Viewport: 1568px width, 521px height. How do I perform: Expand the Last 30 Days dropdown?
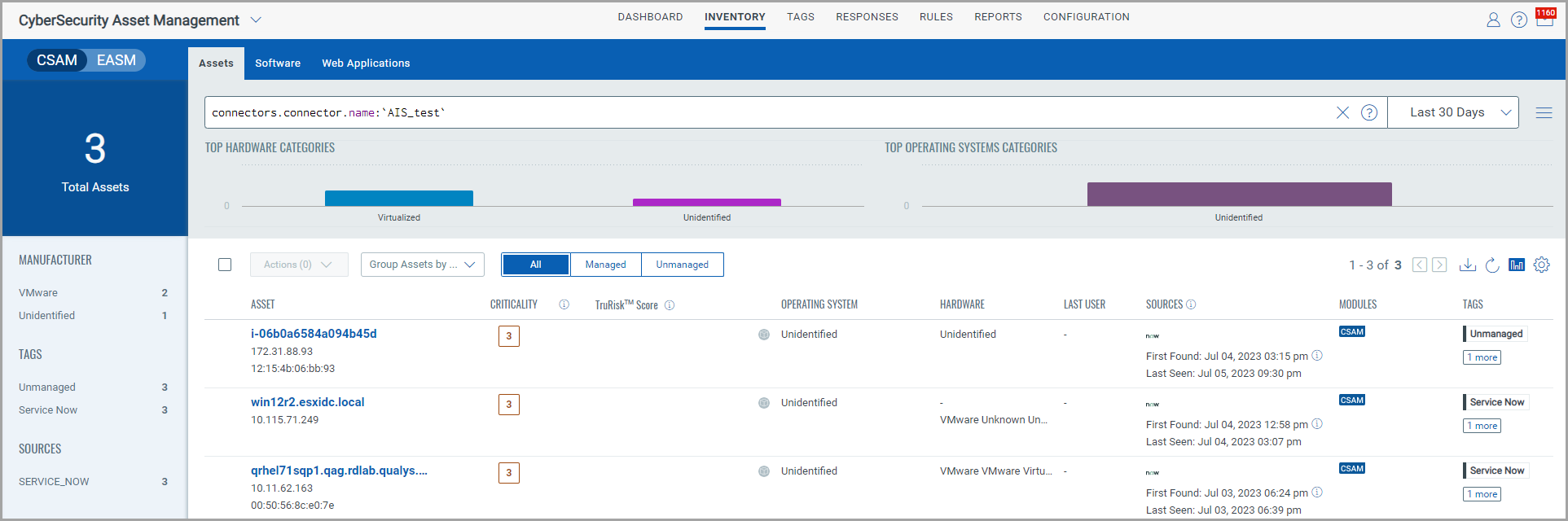pos(1452,112)
